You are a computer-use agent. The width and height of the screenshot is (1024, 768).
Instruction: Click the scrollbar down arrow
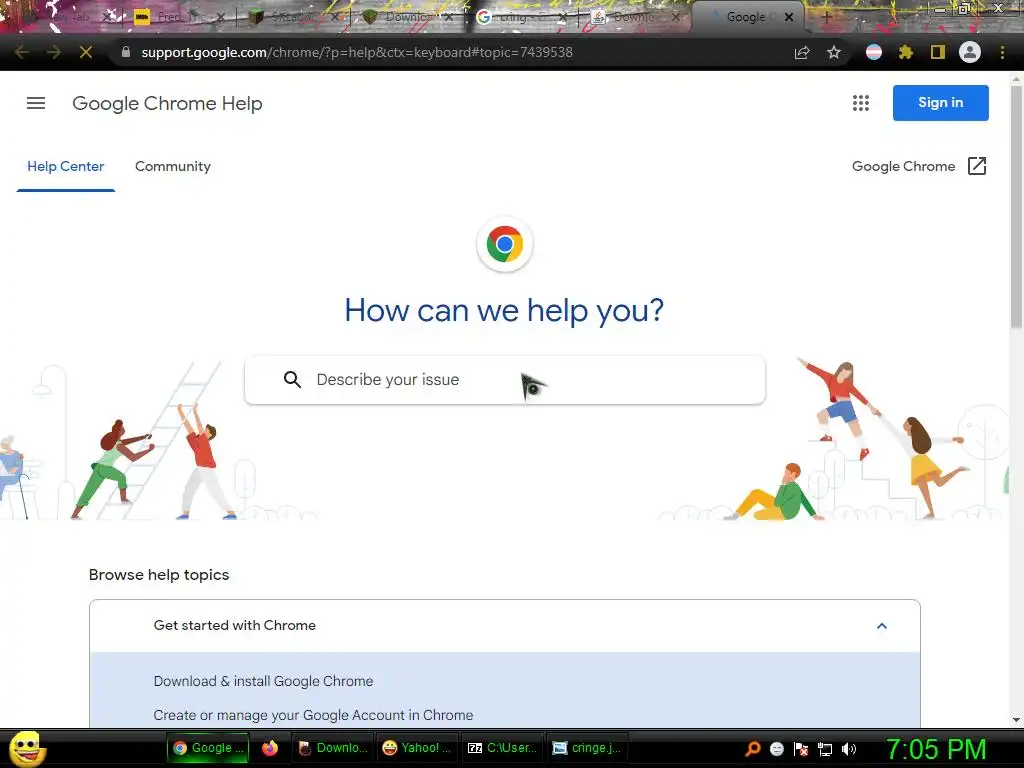pyautogui.click(x=1016, y=719)
